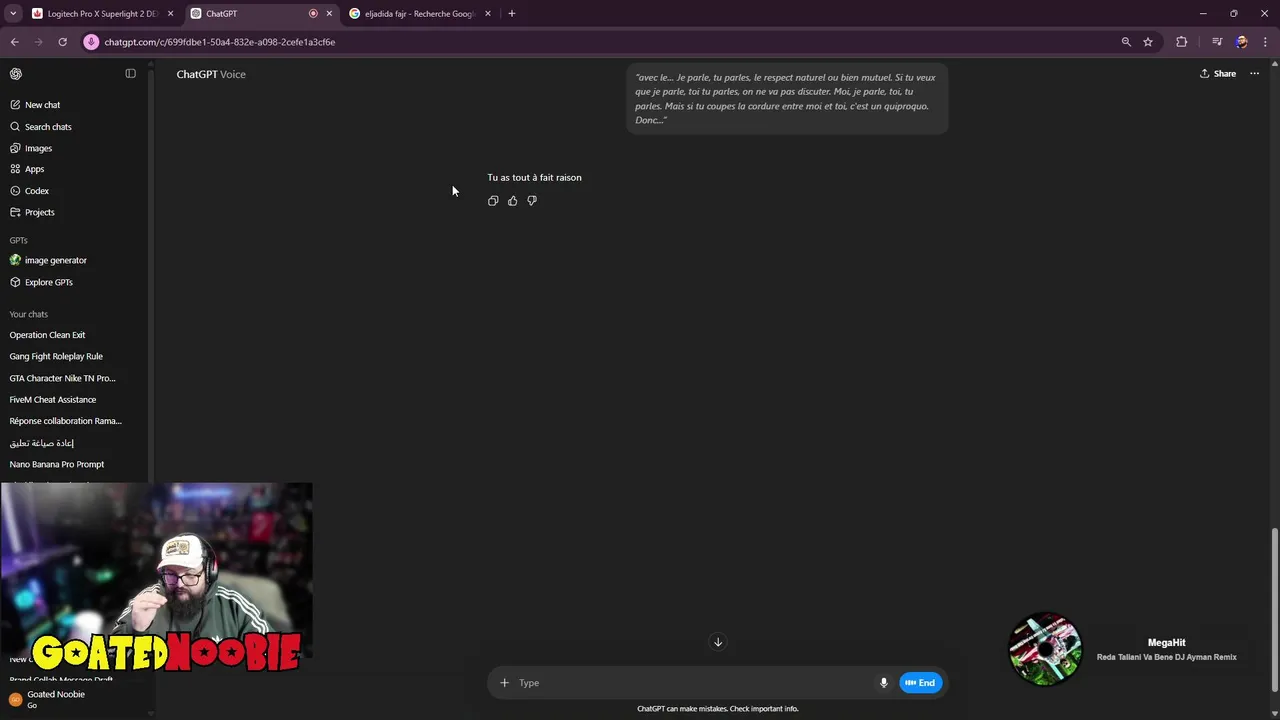Open site info icon in address bar
The image size is (1280, 720).
click(x=91, y=42)
